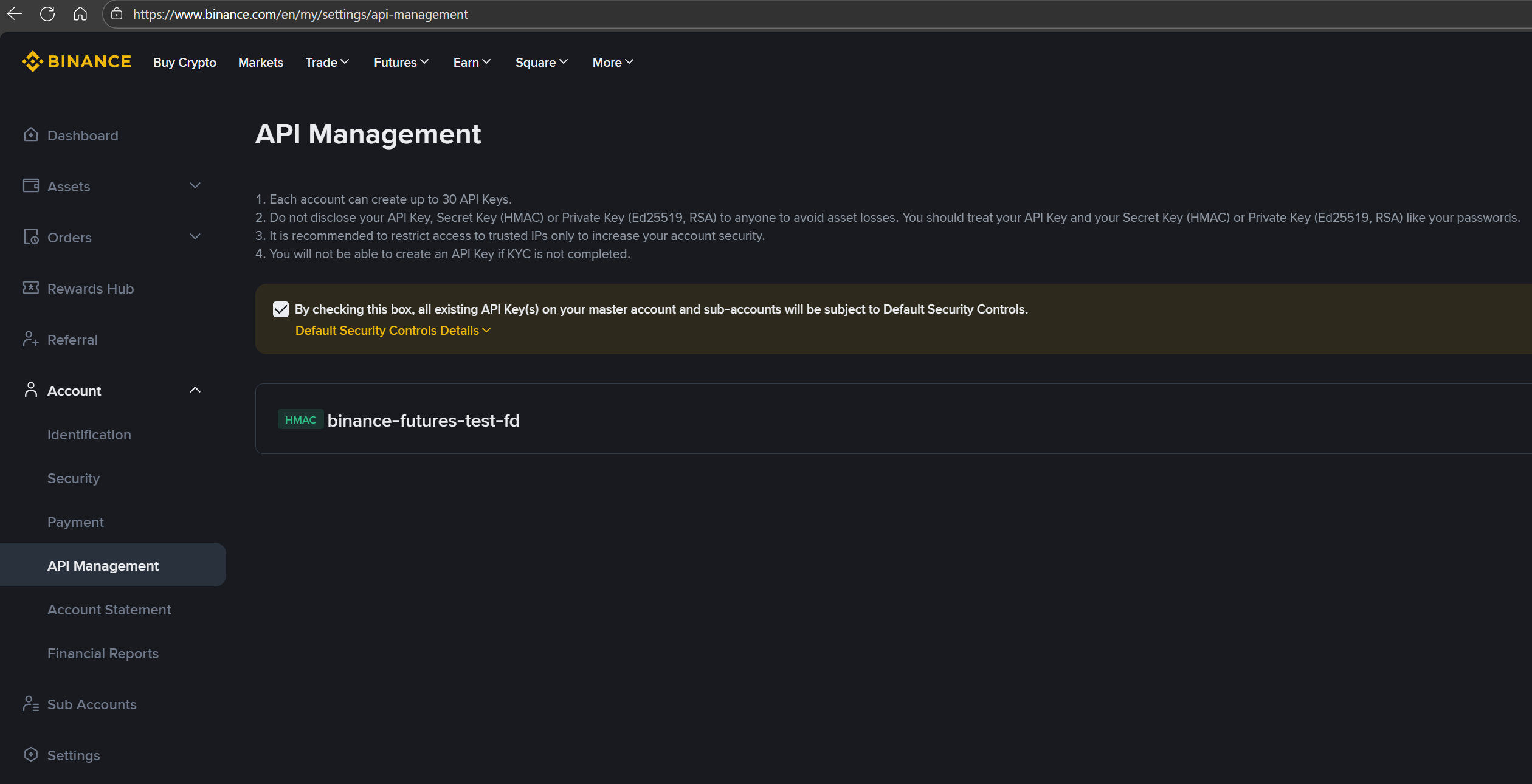Switch to the Markets menu item

(x=260, y=62)
